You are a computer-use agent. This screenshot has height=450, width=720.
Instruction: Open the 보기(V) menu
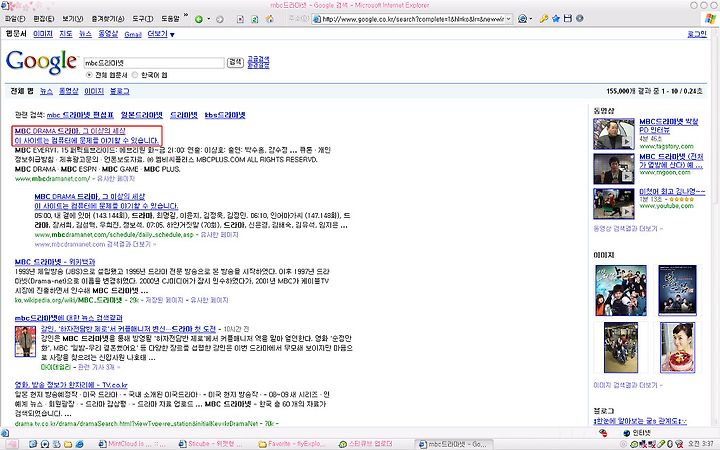(x=73, y=19)
